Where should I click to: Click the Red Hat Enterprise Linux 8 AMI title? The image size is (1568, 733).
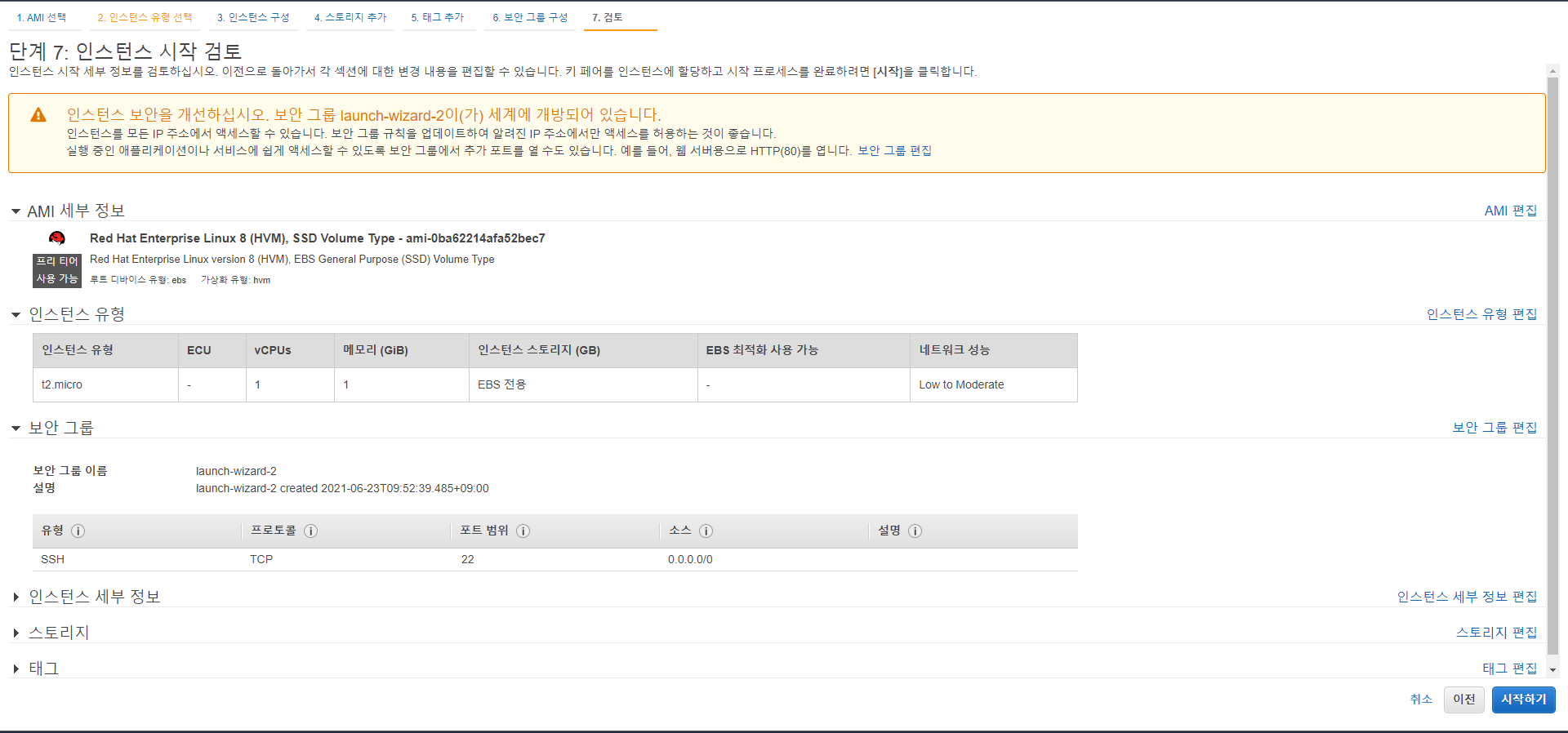coord(318,238)
